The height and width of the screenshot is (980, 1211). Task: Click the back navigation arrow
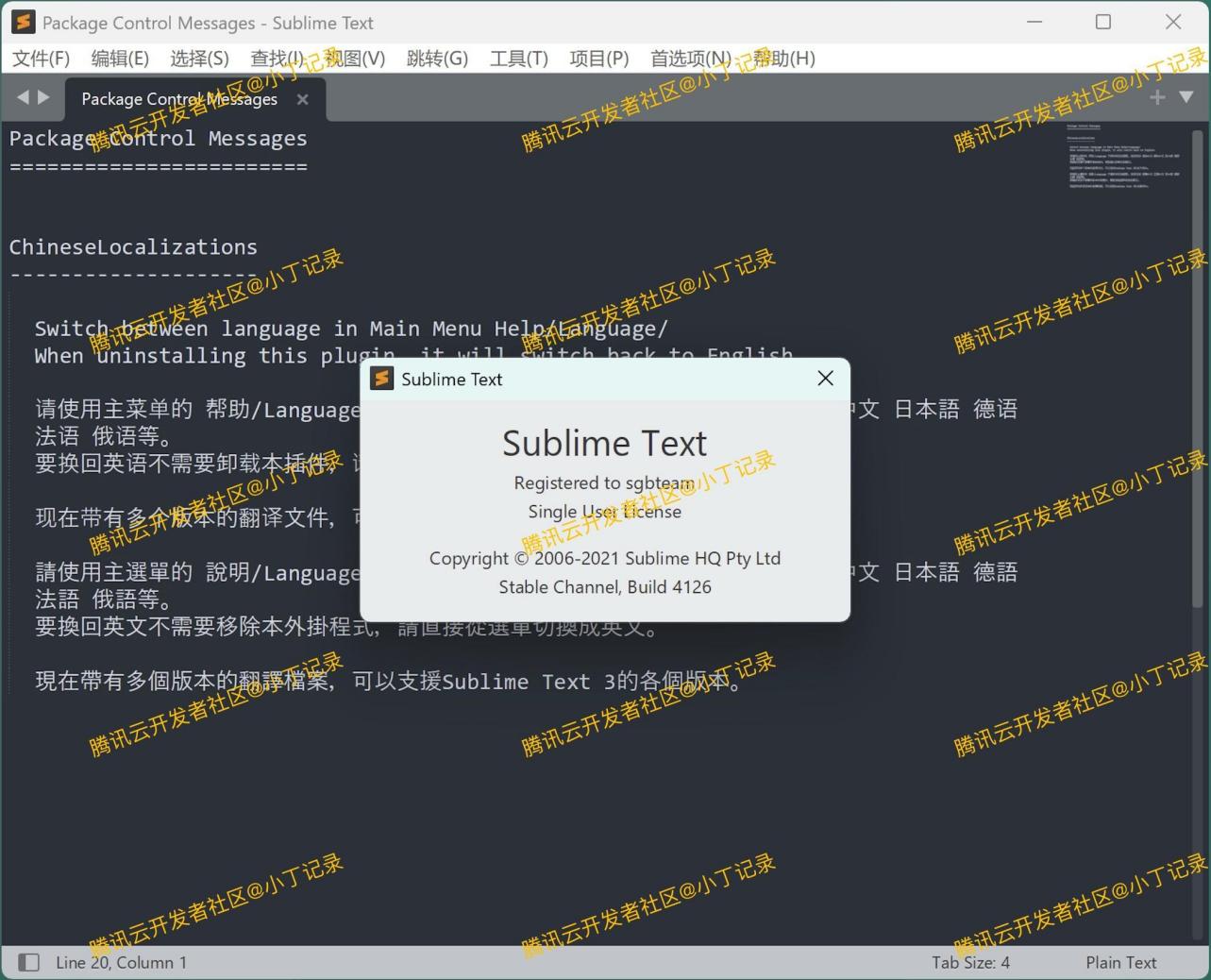(x=22, y=96)
